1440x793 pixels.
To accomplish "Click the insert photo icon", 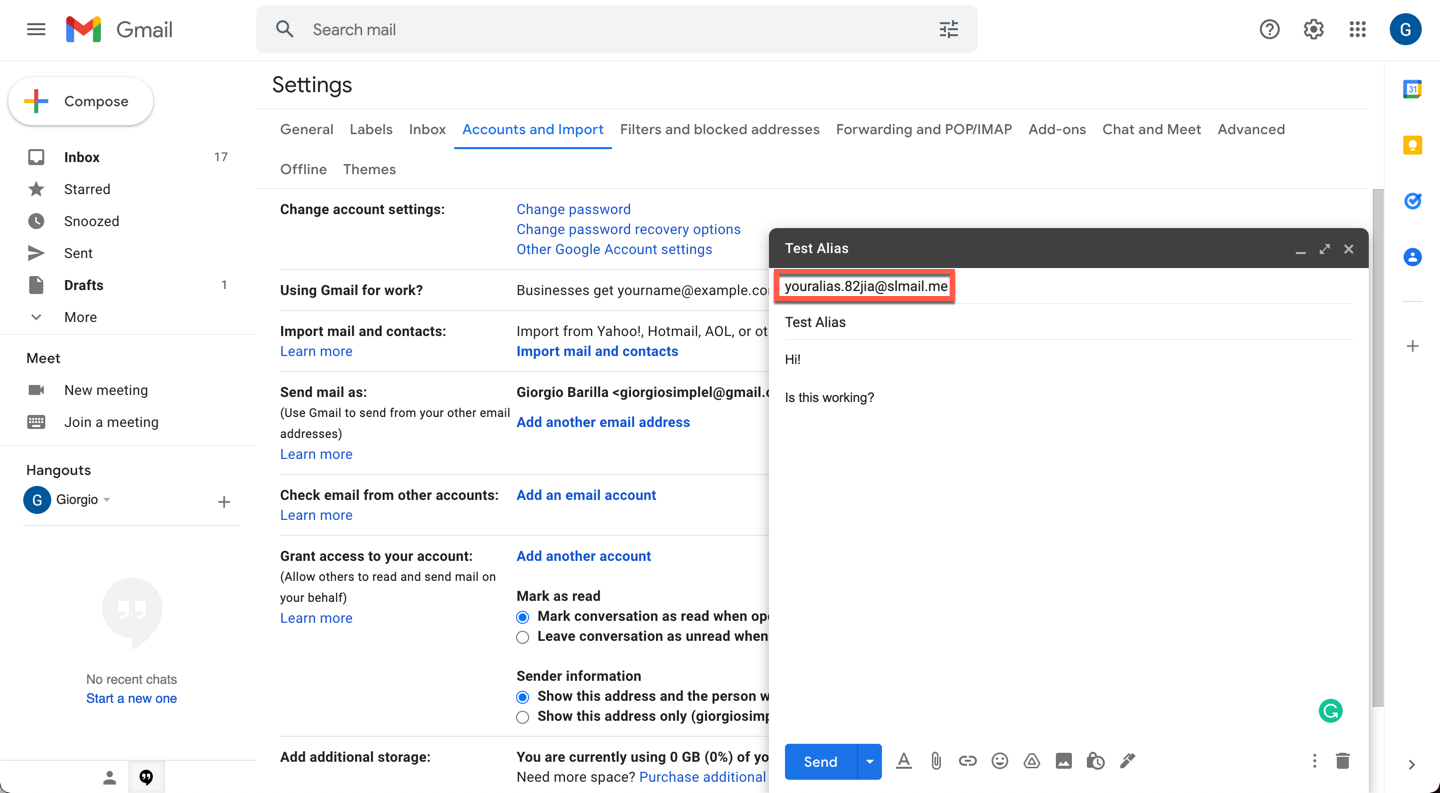I will [1063, 761].
